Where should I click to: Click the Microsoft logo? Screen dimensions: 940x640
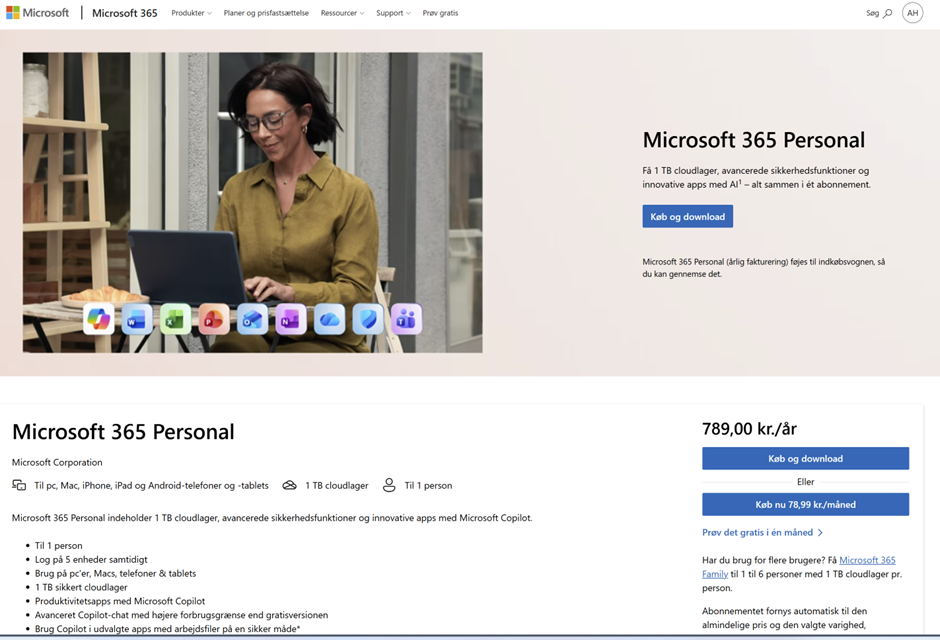[x=37, y=13]
